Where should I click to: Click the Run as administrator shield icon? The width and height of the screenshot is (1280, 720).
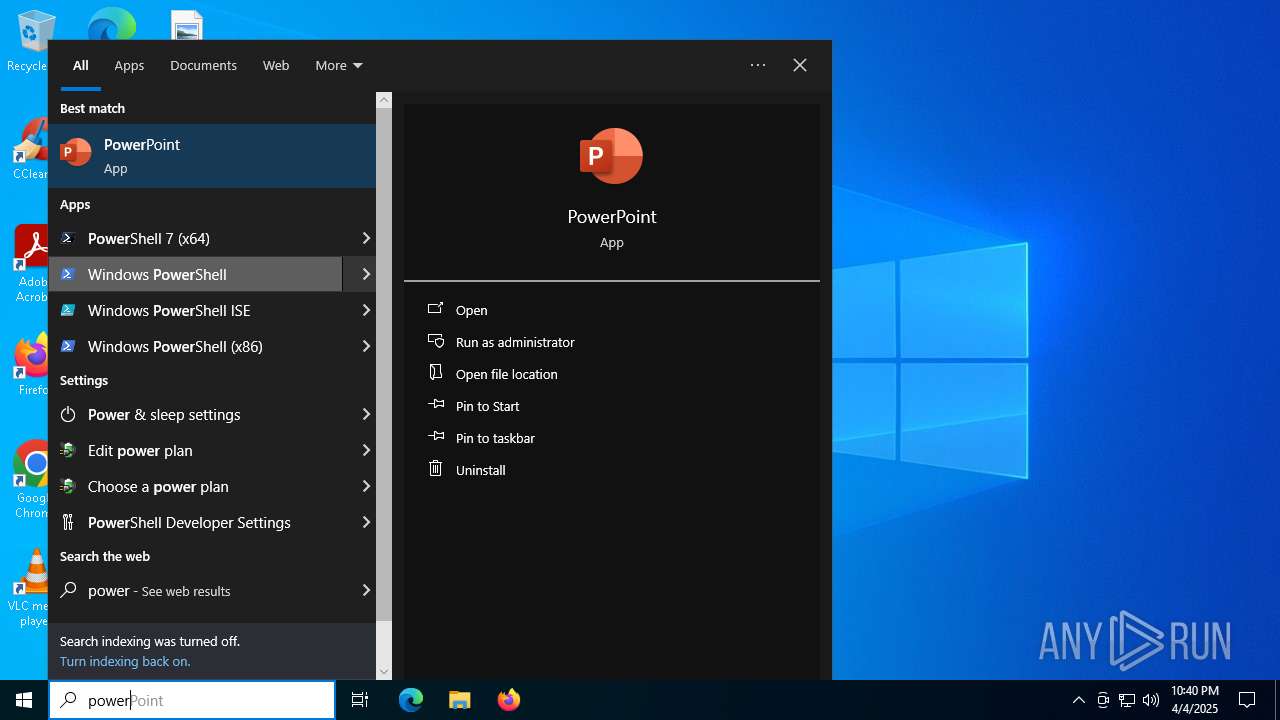click(x=435, y=341)
